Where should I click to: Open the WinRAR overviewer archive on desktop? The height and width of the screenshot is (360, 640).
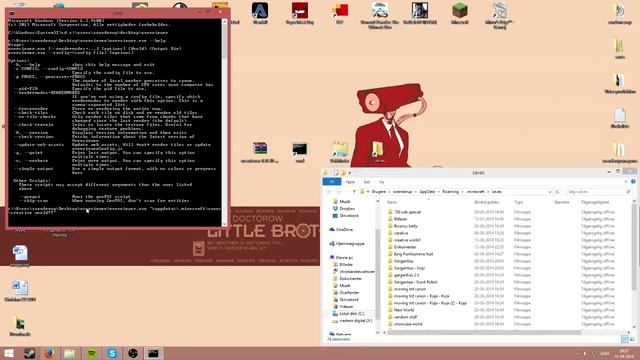[260, 149]
